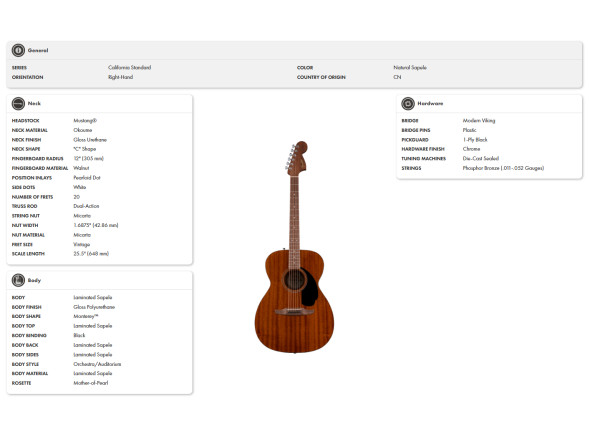The width and height of the screenshot is (590, 434).
Task: Select the Micarta value in Nut Material row
Action: tap(82, 235)
